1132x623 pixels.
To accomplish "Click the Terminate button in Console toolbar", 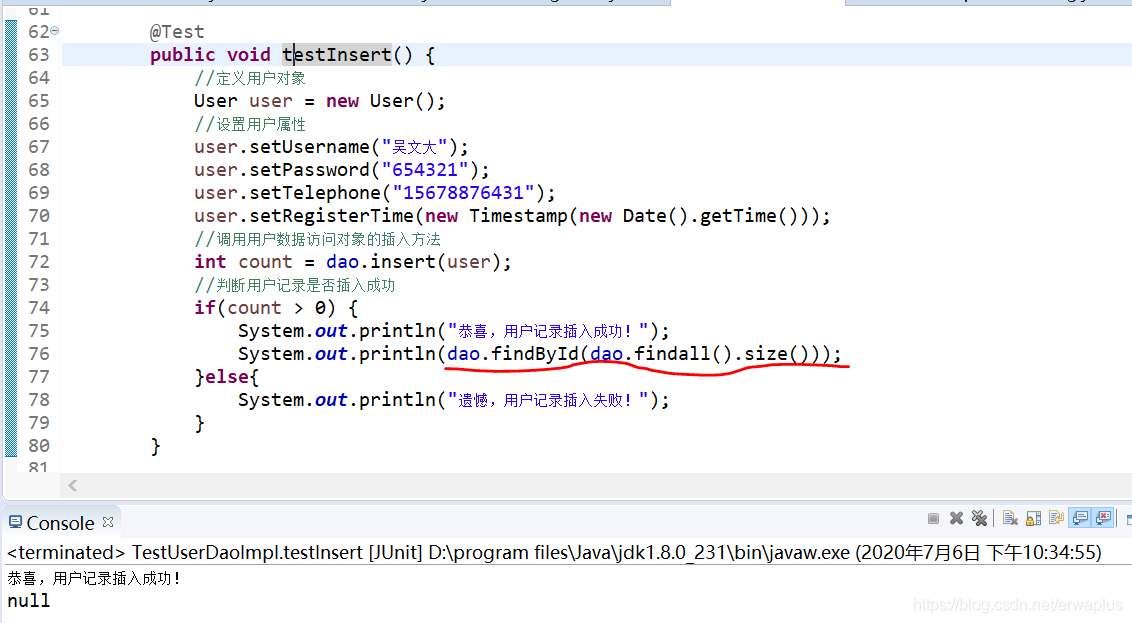I will coord(933,518).
